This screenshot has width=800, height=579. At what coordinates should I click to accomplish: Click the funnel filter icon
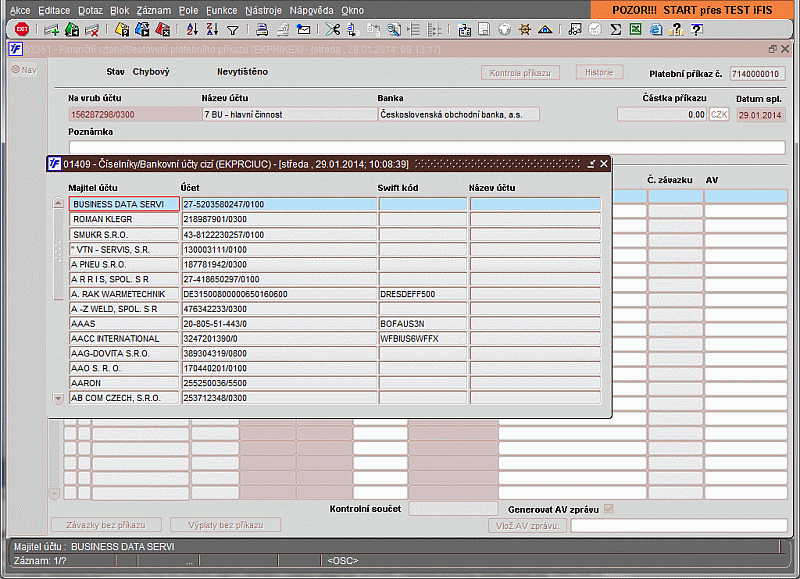[x=233, y=31]
